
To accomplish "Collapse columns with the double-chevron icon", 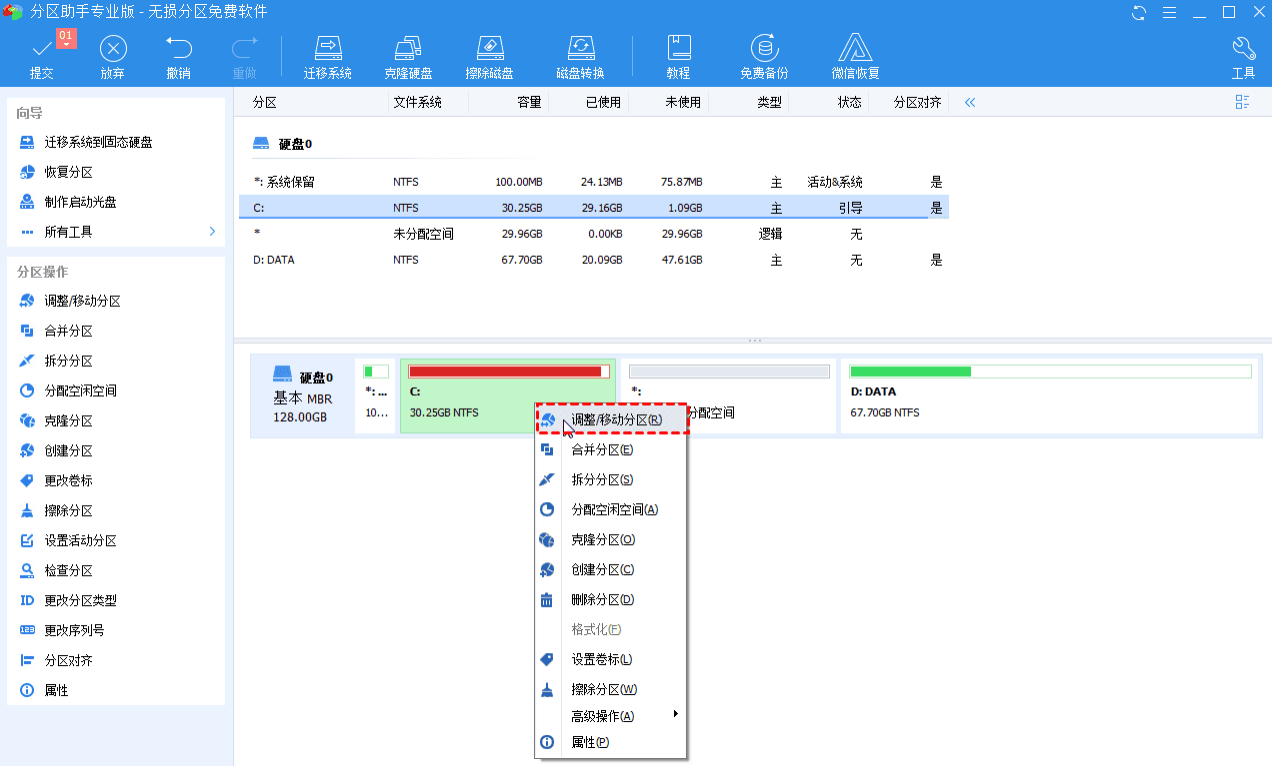I will (x=969, y=102).
